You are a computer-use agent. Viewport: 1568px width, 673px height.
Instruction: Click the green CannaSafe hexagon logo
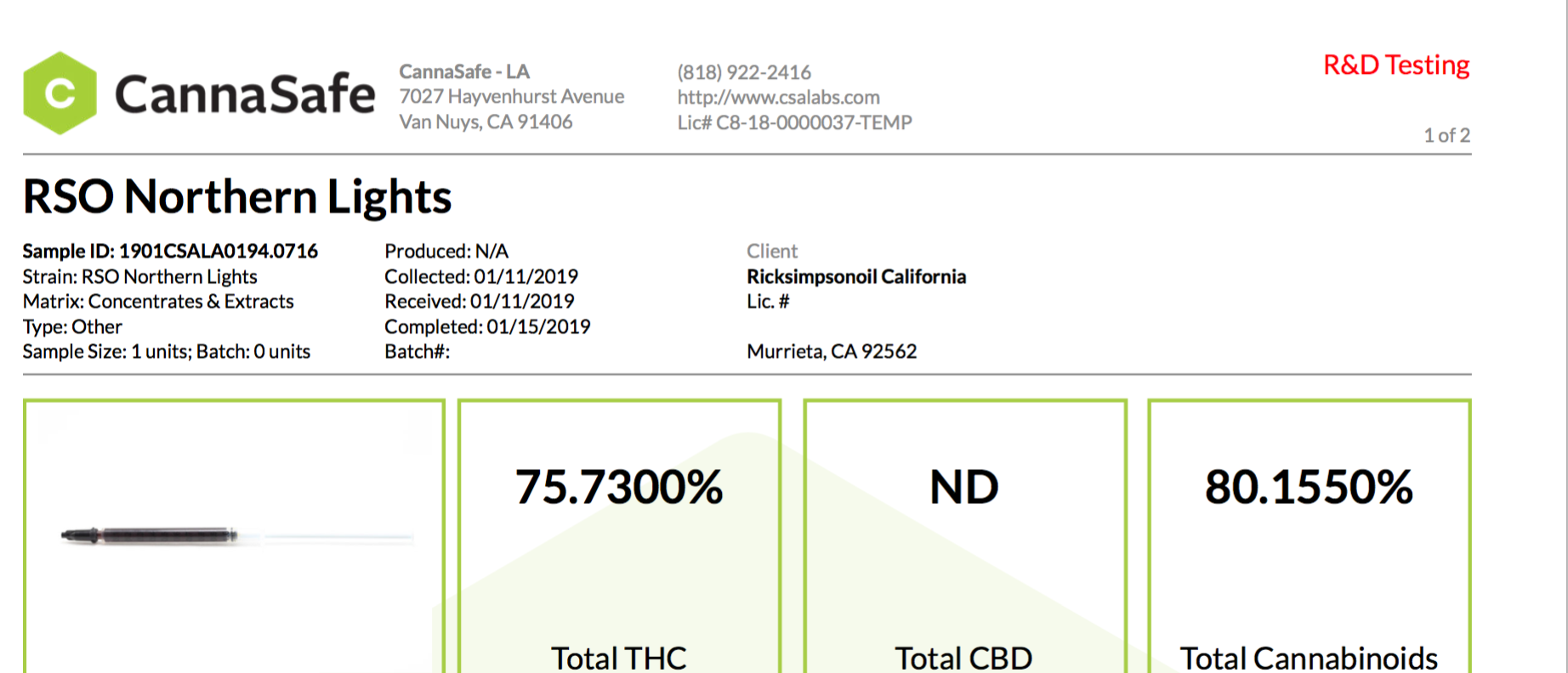60,93
